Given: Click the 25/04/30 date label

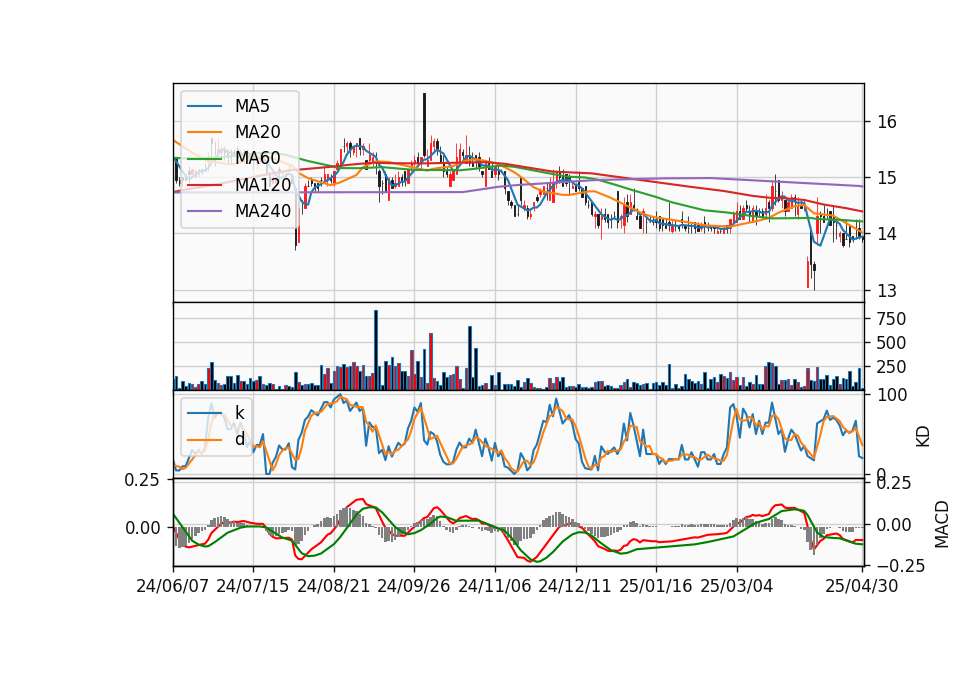Looking at the screenshot, I should click(861, 586).
